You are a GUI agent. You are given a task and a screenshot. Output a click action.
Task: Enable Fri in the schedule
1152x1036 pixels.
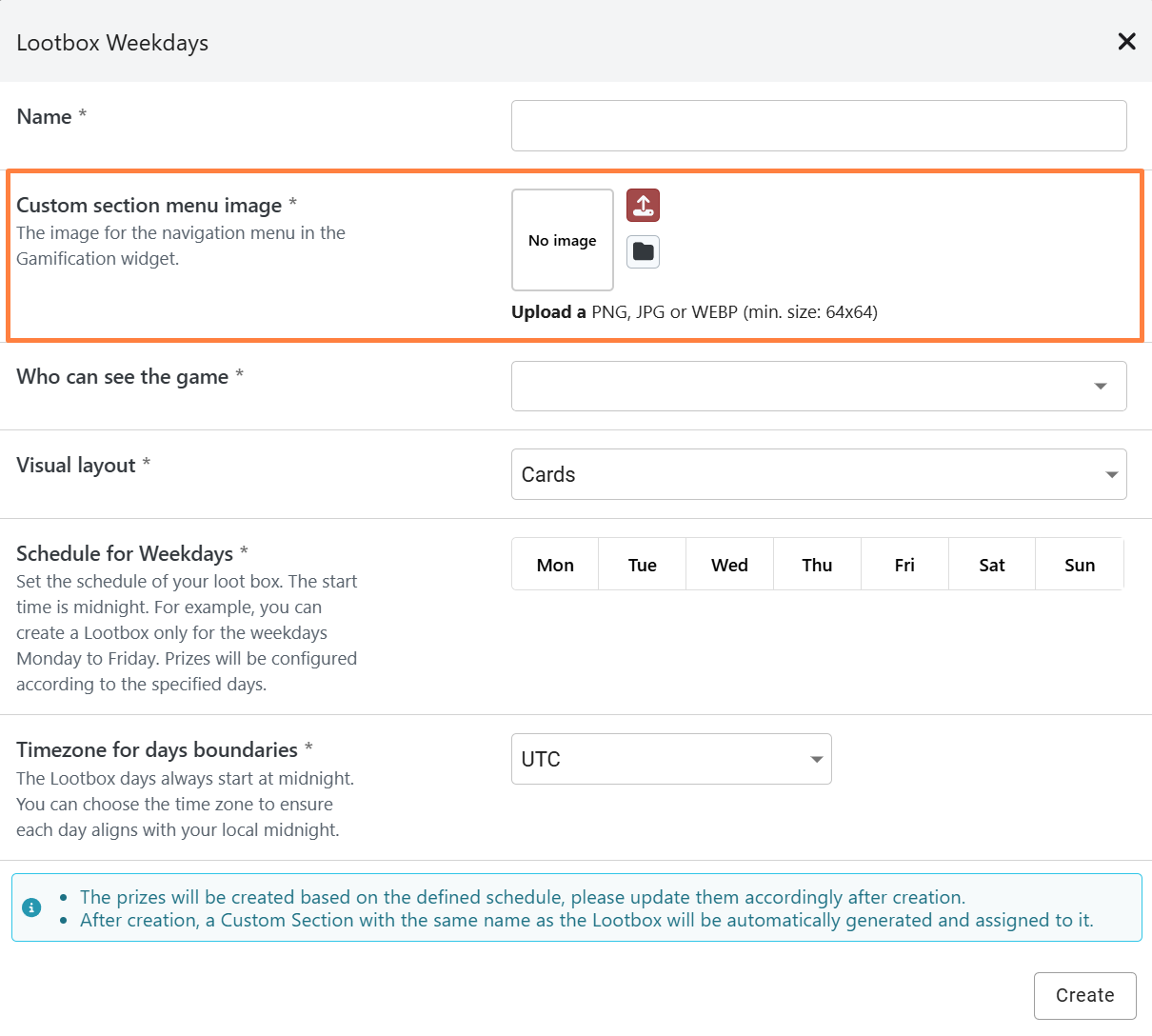[x=904, y=565]
